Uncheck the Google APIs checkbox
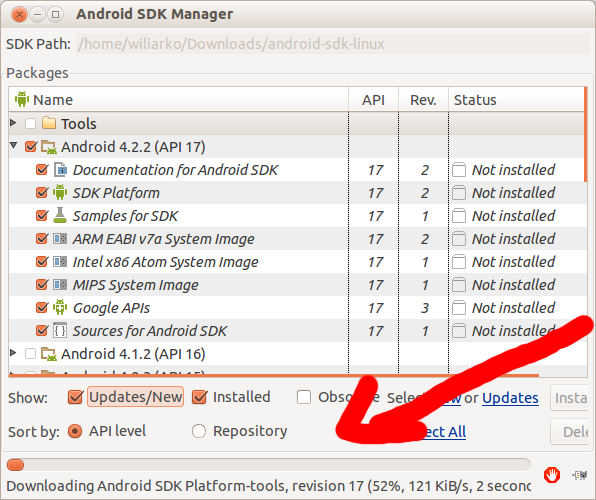Viewport: 596px width, 500px height. [42, 307]
